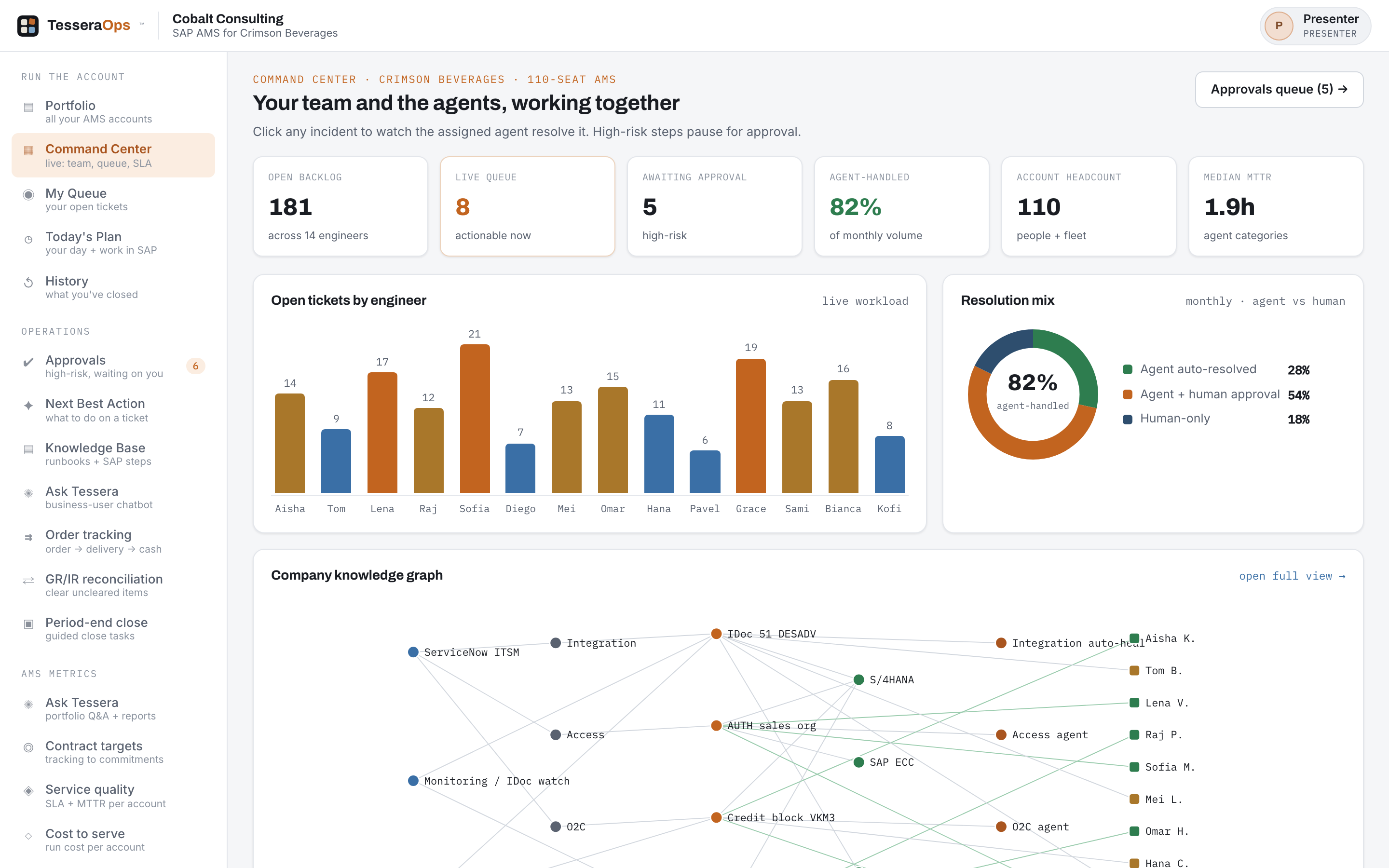
Task: Click the Operations Ask Tessera chatbot icon
Action: 28,492
